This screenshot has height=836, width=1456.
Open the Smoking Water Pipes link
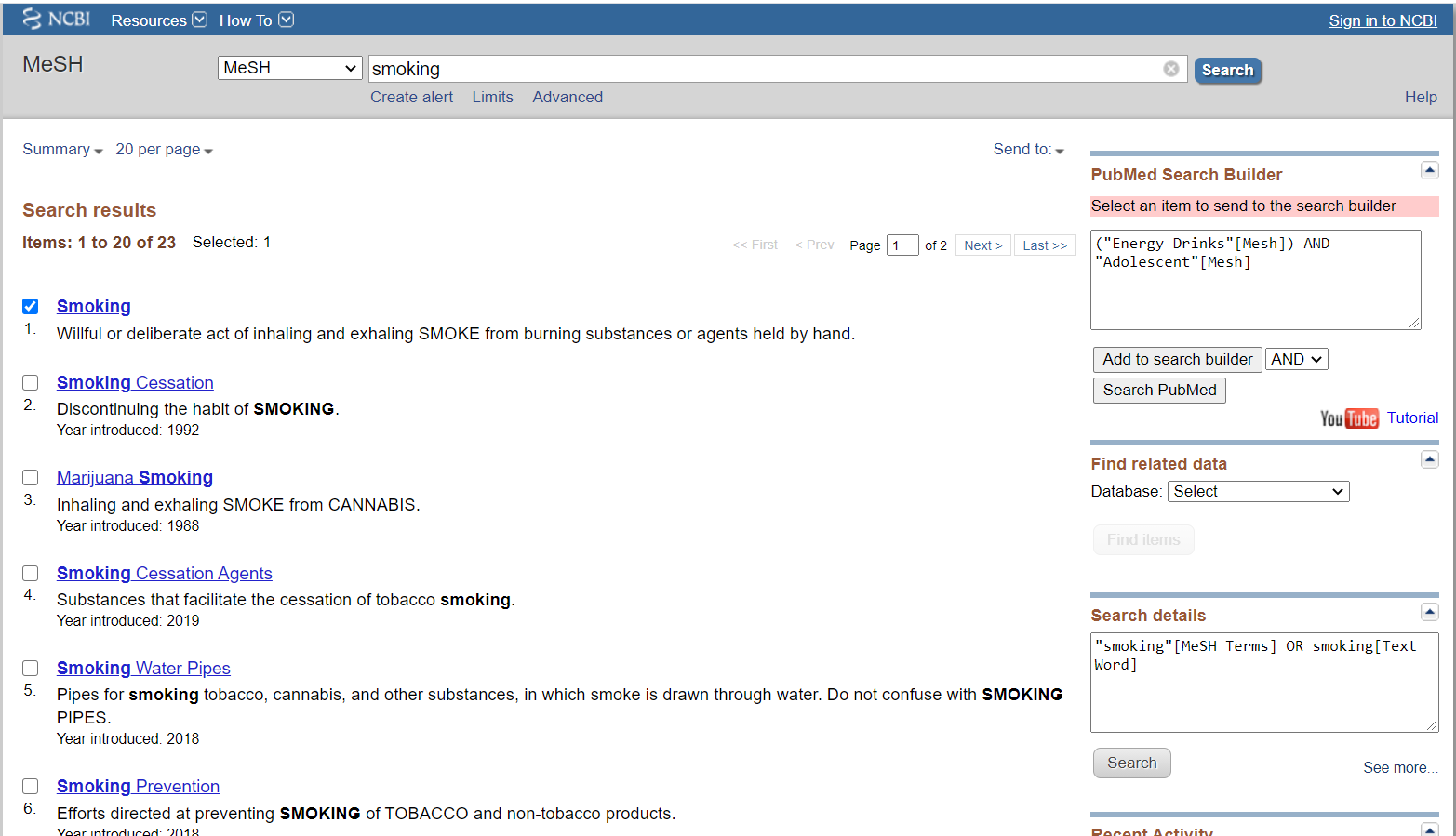pyautogui.click(x=143, y=669)
